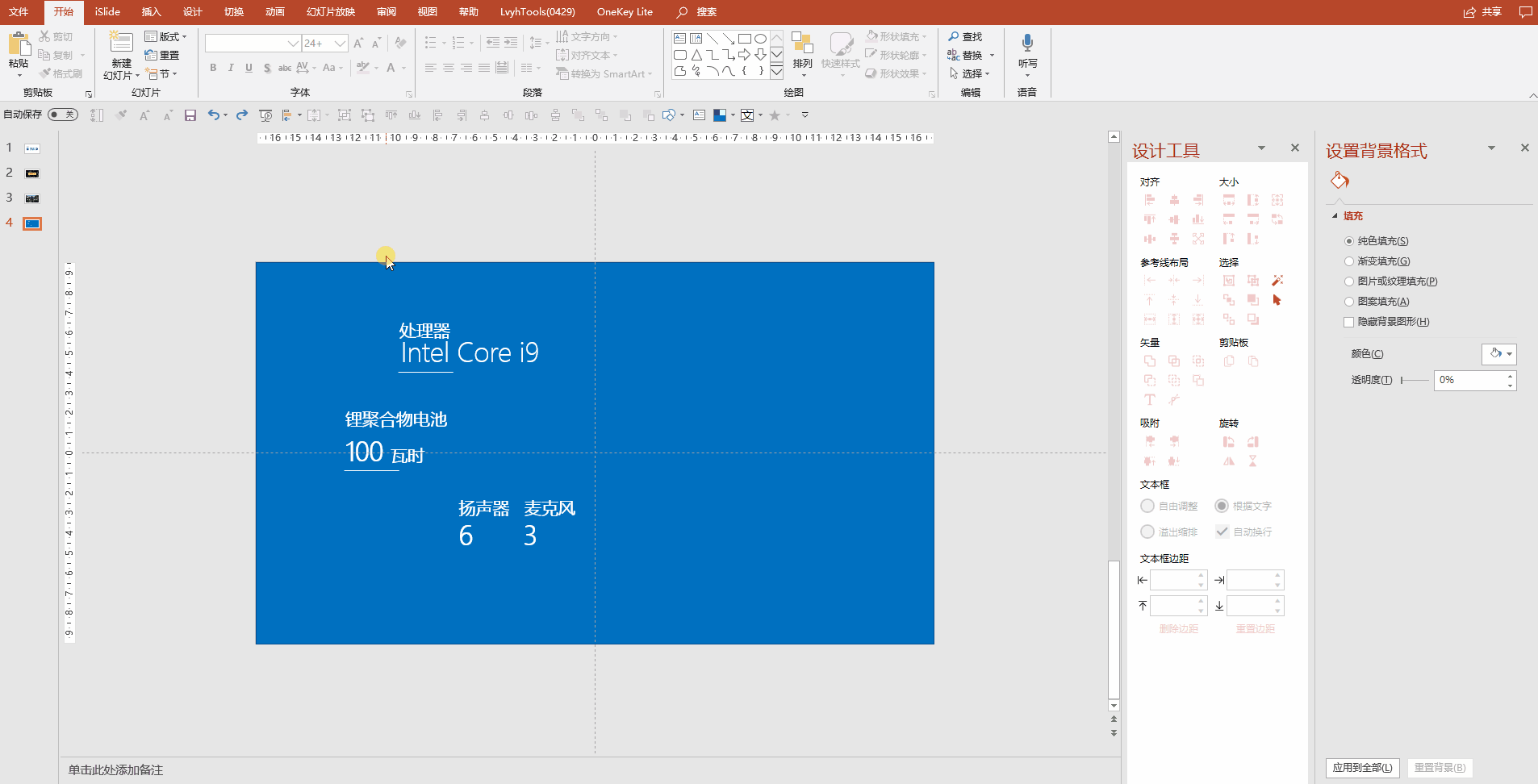Screen dimensions: 1538x784
Task: Click the transparency slider
Action: click(x=1414, y=380)
